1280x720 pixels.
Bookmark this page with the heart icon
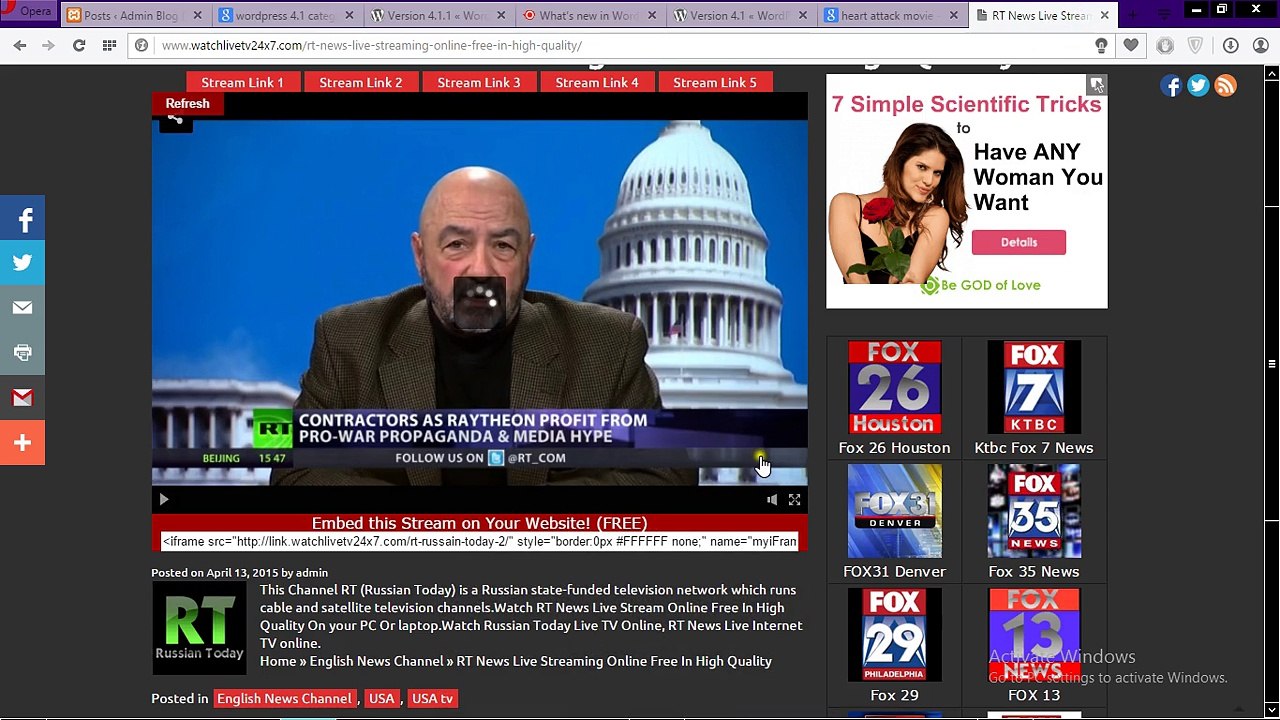1131,45
